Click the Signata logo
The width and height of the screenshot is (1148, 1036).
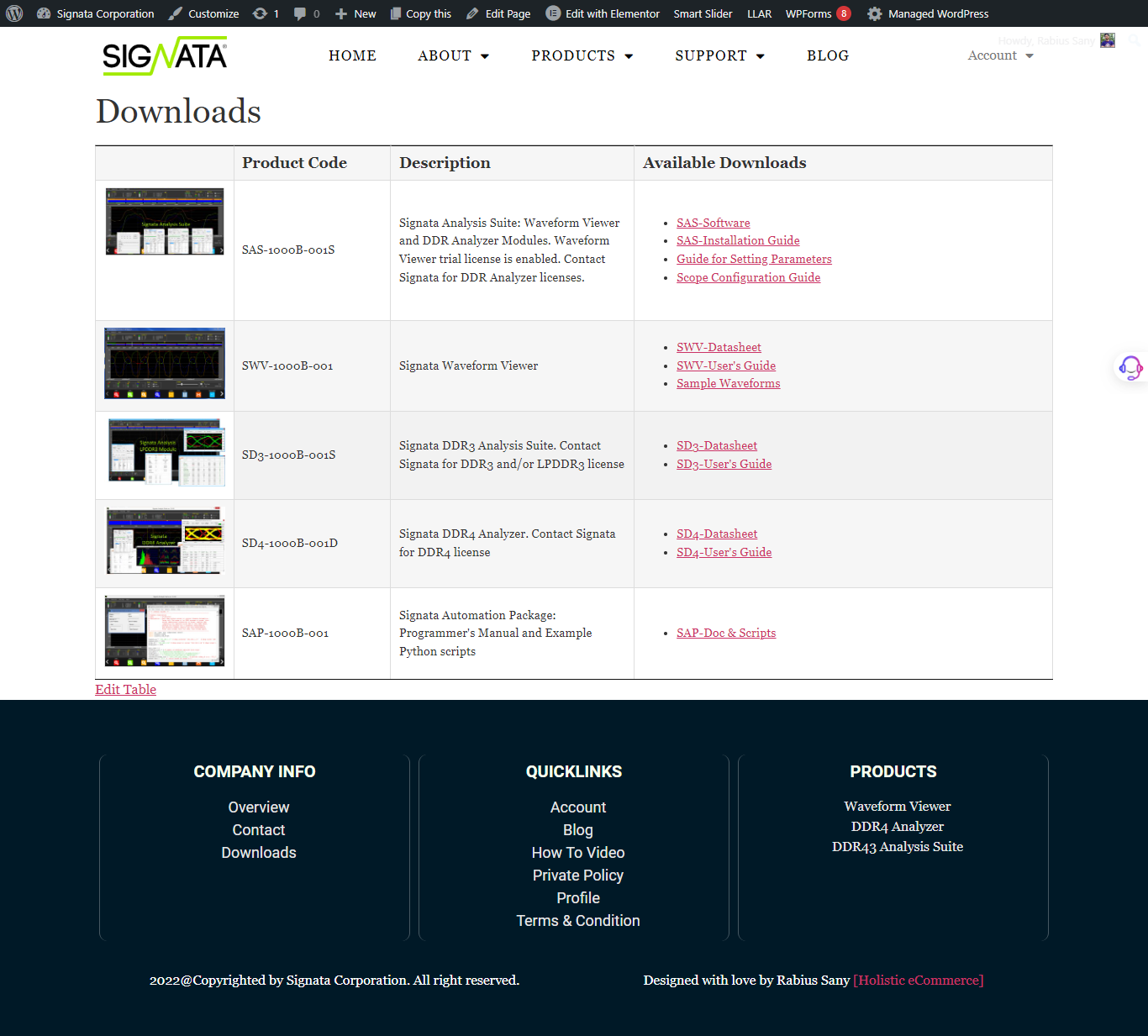point(165,55)
